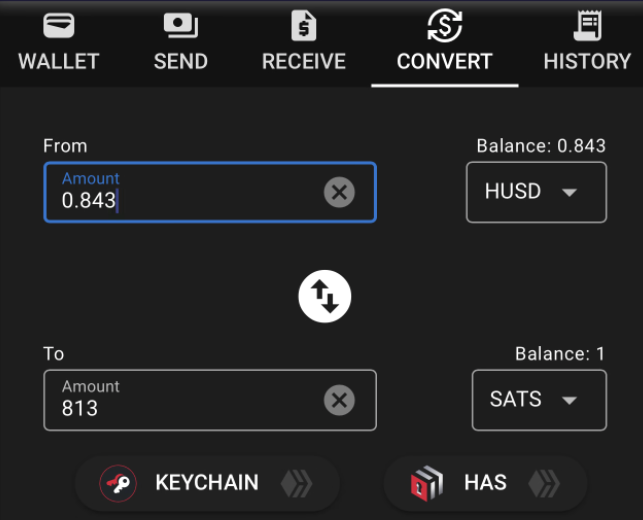Click the wallet card icon
Viewport: 643px width, 520px height.
(x=59, y=25)
